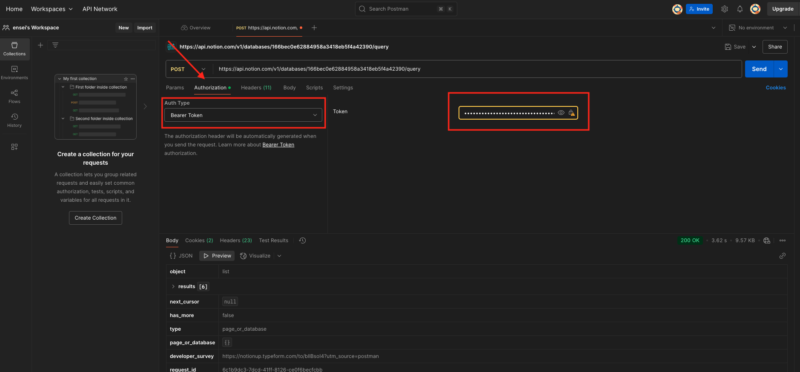Image resolution: width=800 pixels, height=372 pixels.
Task: Click the filter icon in collections sidebar
Action: click(55, 45)
